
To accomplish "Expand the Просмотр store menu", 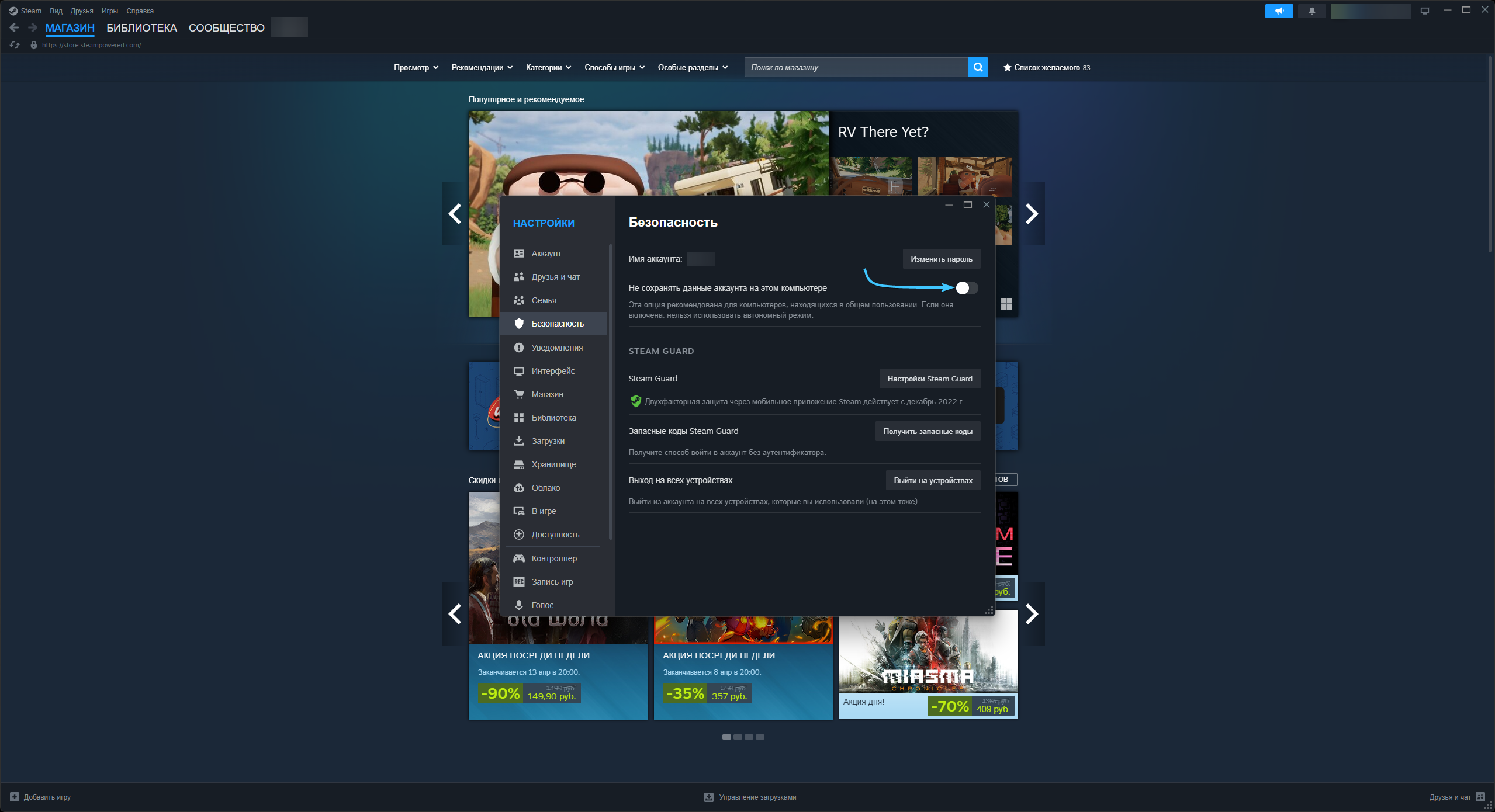I will [416, 67].
